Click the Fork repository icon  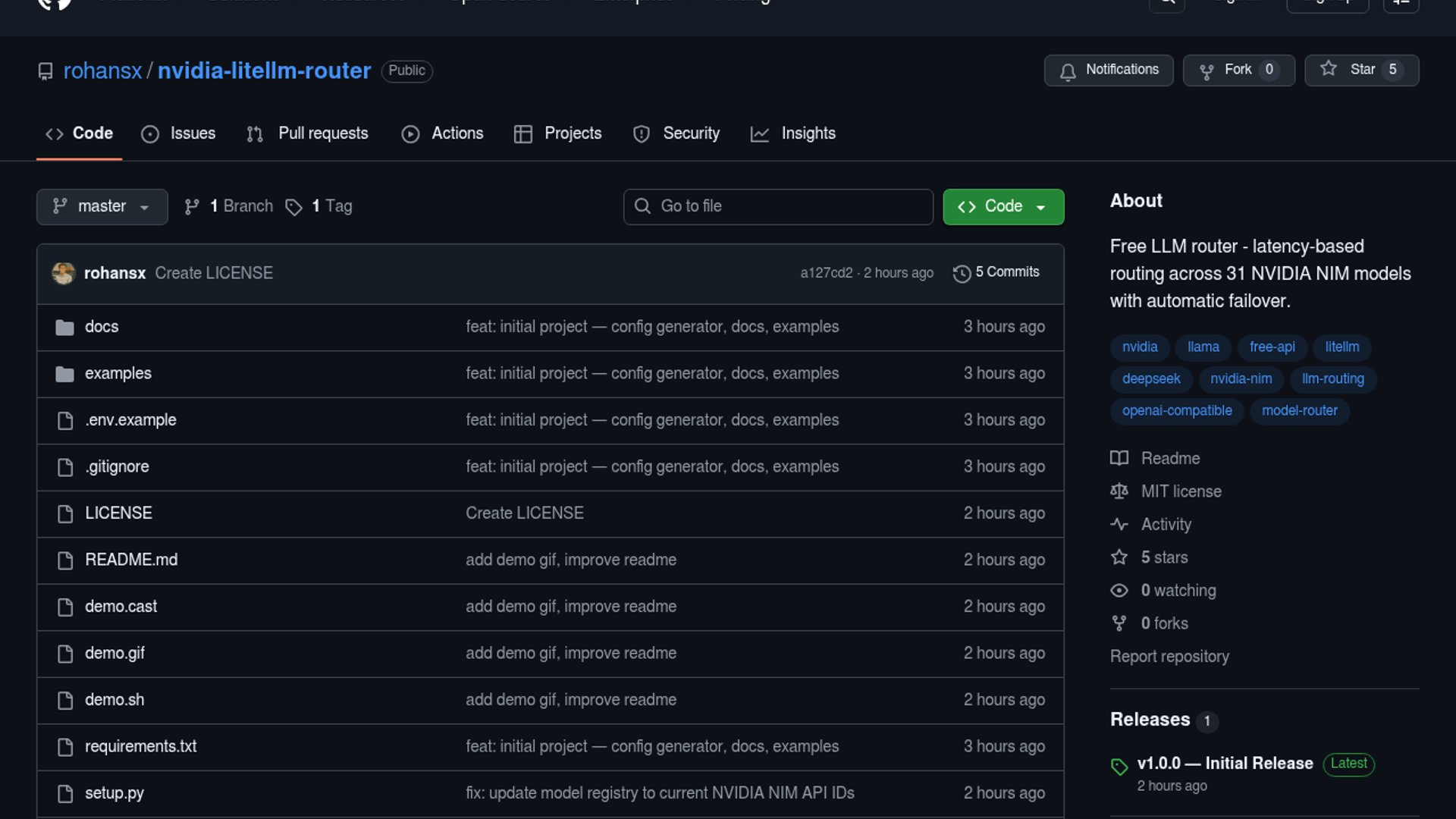[x=1206, y=71]
